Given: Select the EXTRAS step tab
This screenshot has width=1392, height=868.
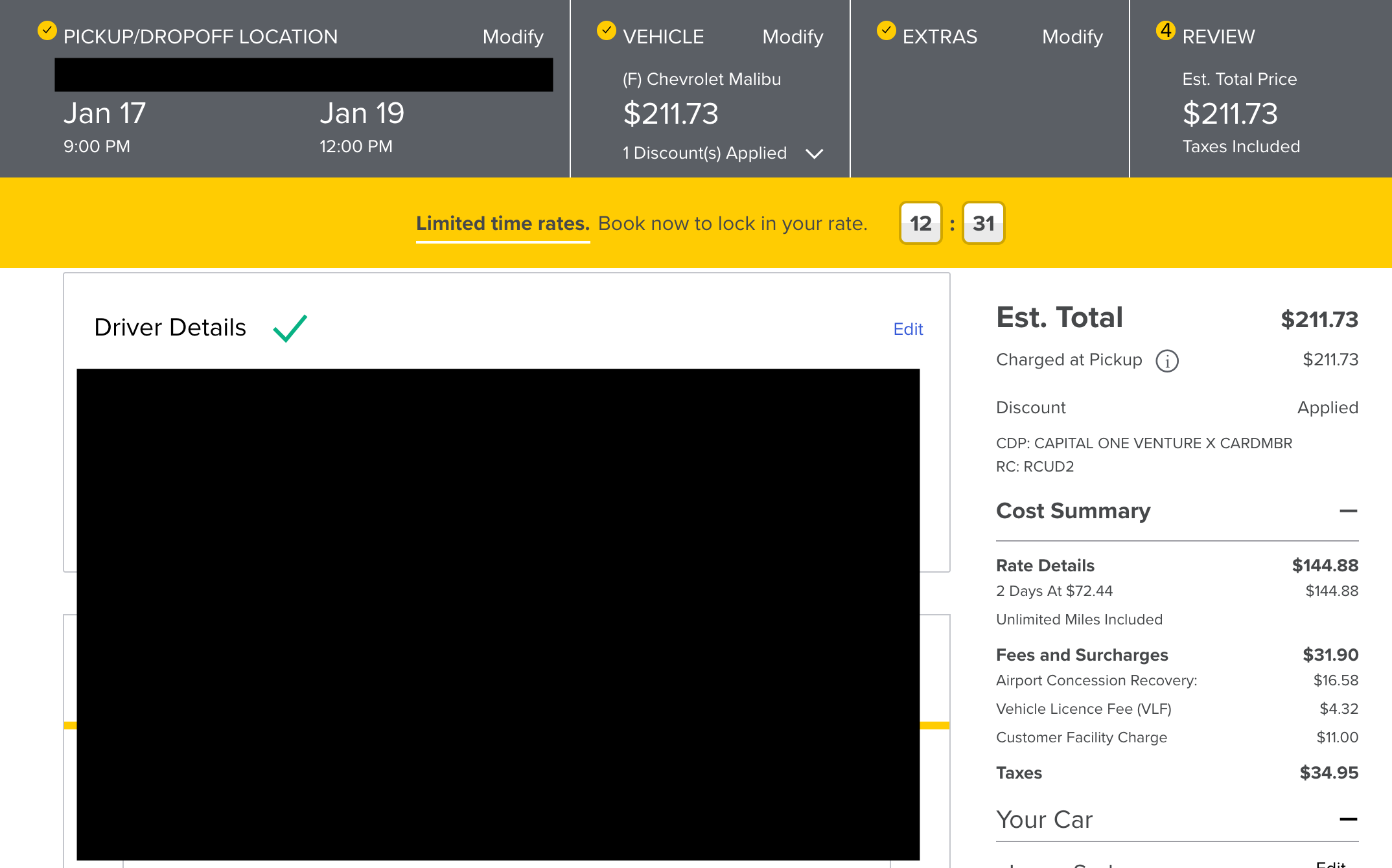Looking at the screenshot, I should click(x=940, y=37).
